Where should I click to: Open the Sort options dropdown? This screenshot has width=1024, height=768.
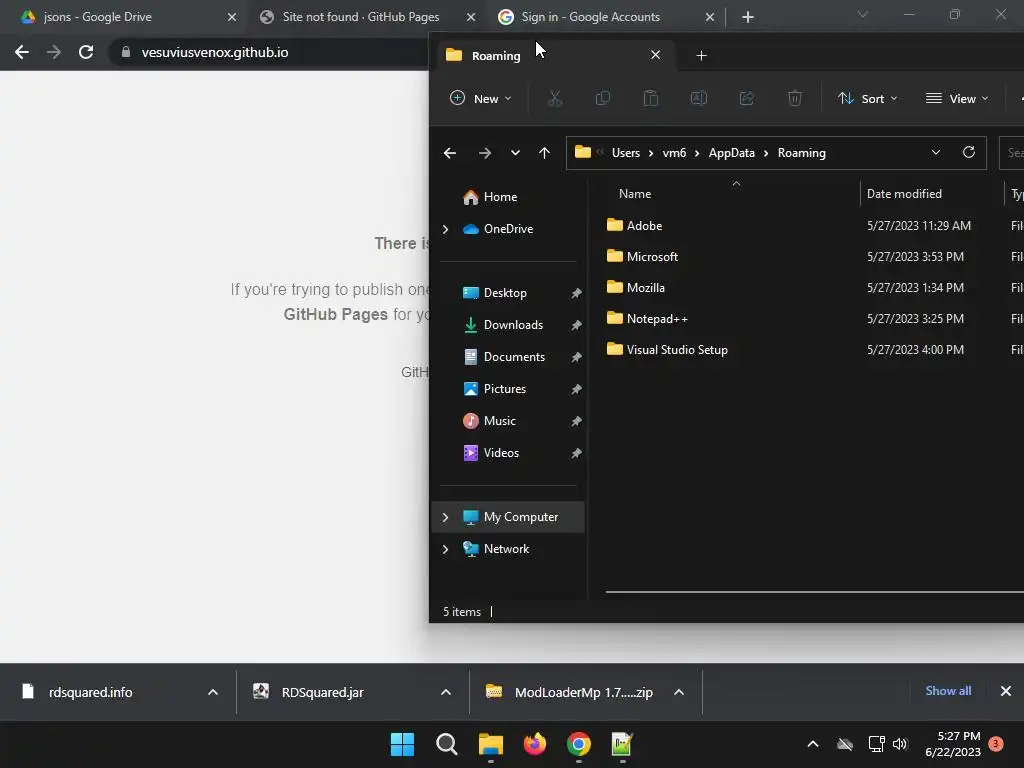point(868,99)
